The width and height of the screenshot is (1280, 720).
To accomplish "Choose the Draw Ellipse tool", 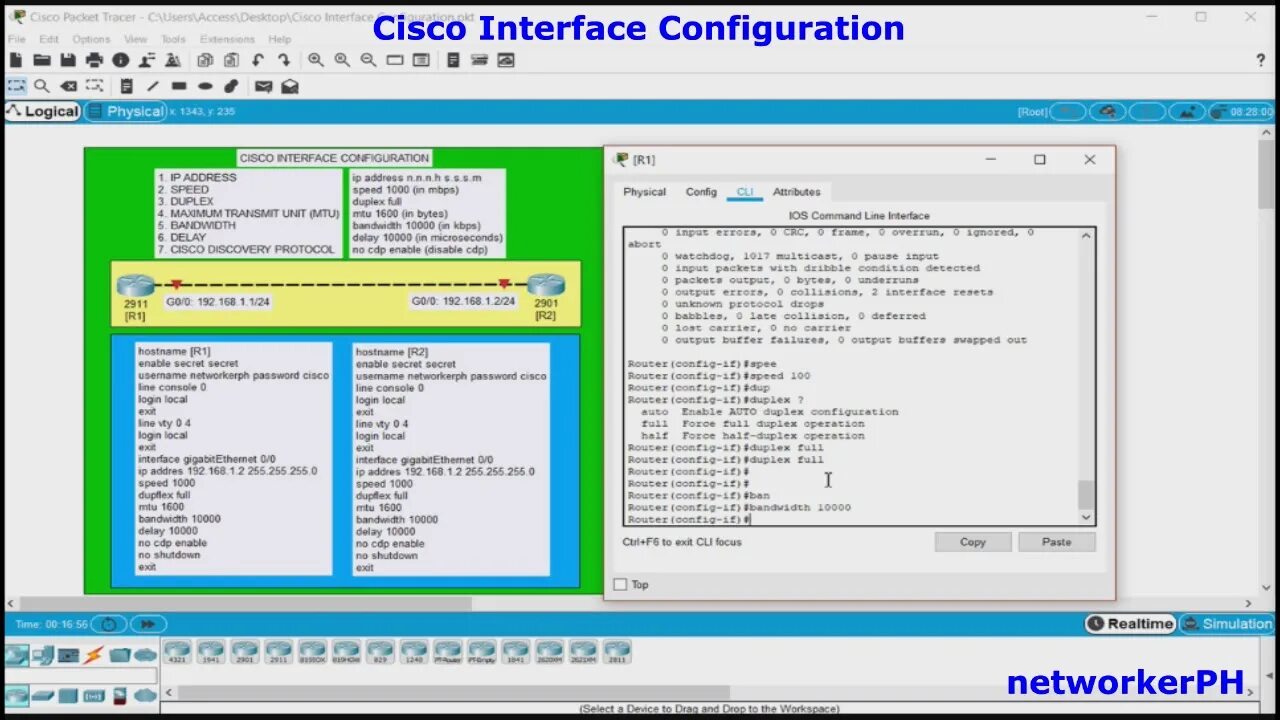I will tap(205, 86).
